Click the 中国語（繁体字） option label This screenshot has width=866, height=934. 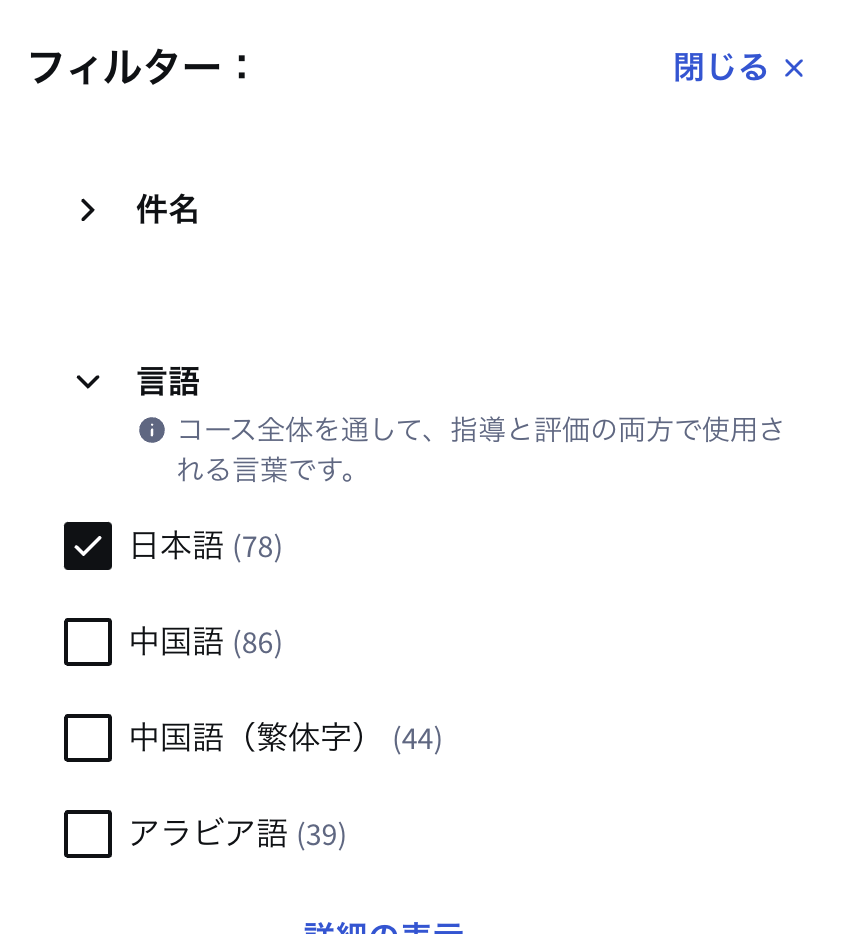(250, 737)
